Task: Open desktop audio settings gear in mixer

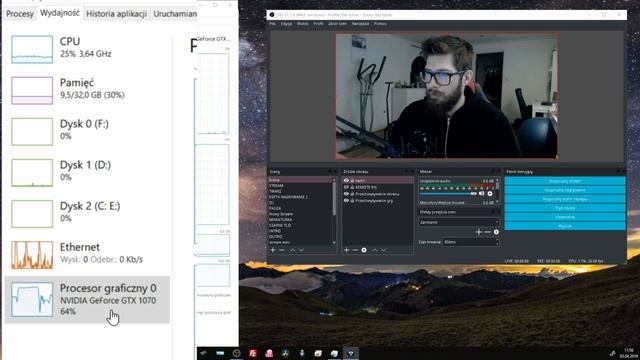Action: [x=490, y=193]
